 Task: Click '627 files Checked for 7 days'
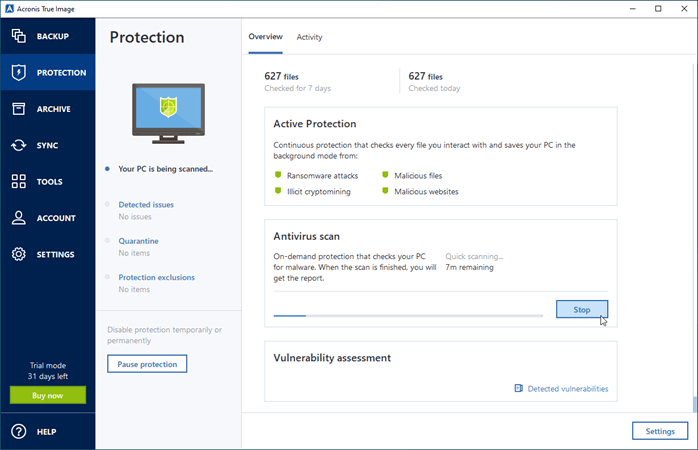click(297, 81)
